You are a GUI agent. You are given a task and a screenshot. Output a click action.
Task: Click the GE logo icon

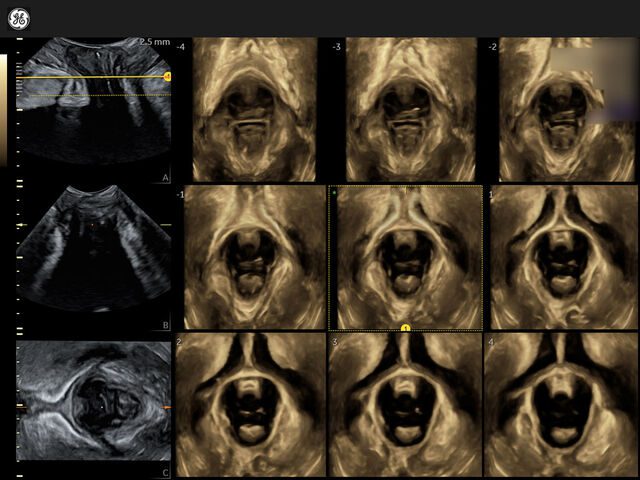pyautogui.click(x=18, y=19)
